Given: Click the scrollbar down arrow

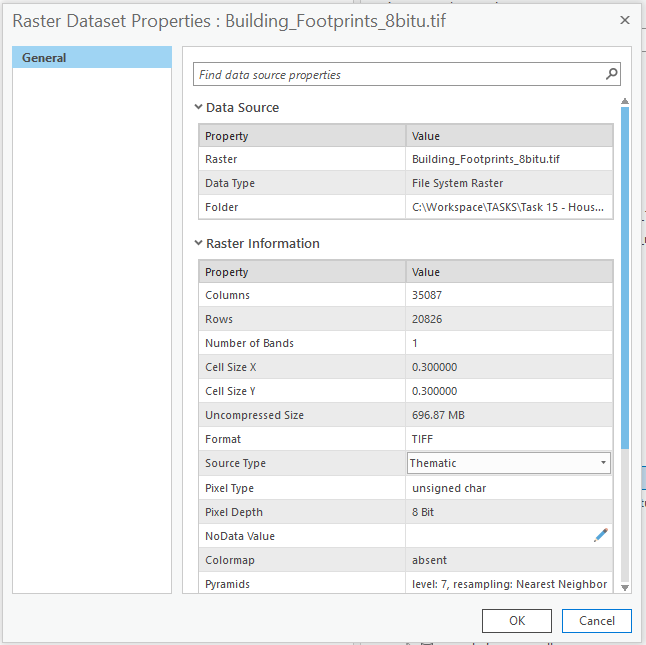Looking at the screenshot, I should pos(625,588).
